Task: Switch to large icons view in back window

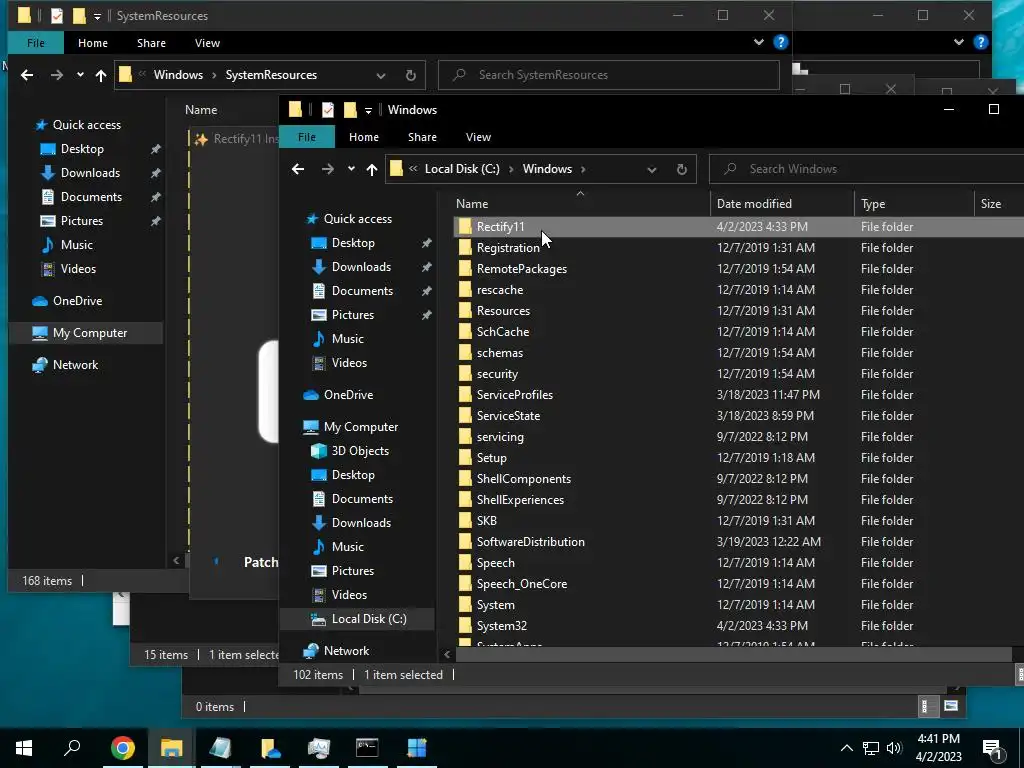Action: [x=951, y=706]
